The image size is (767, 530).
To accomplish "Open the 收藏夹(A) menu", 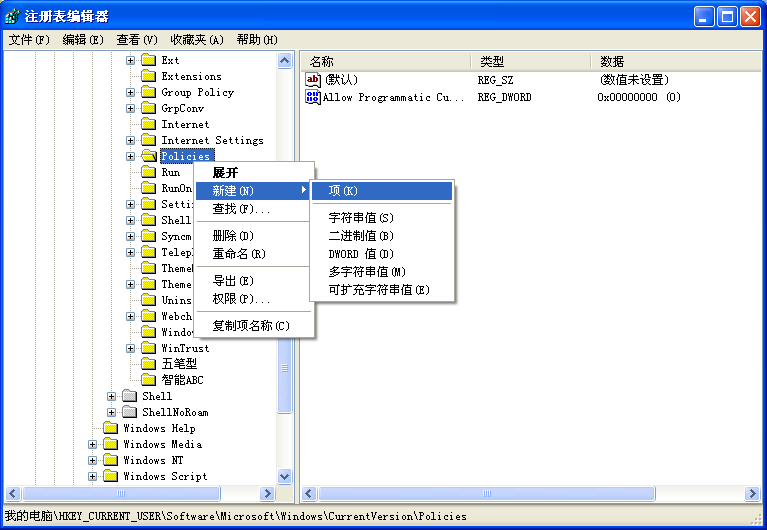I will 197,40.
